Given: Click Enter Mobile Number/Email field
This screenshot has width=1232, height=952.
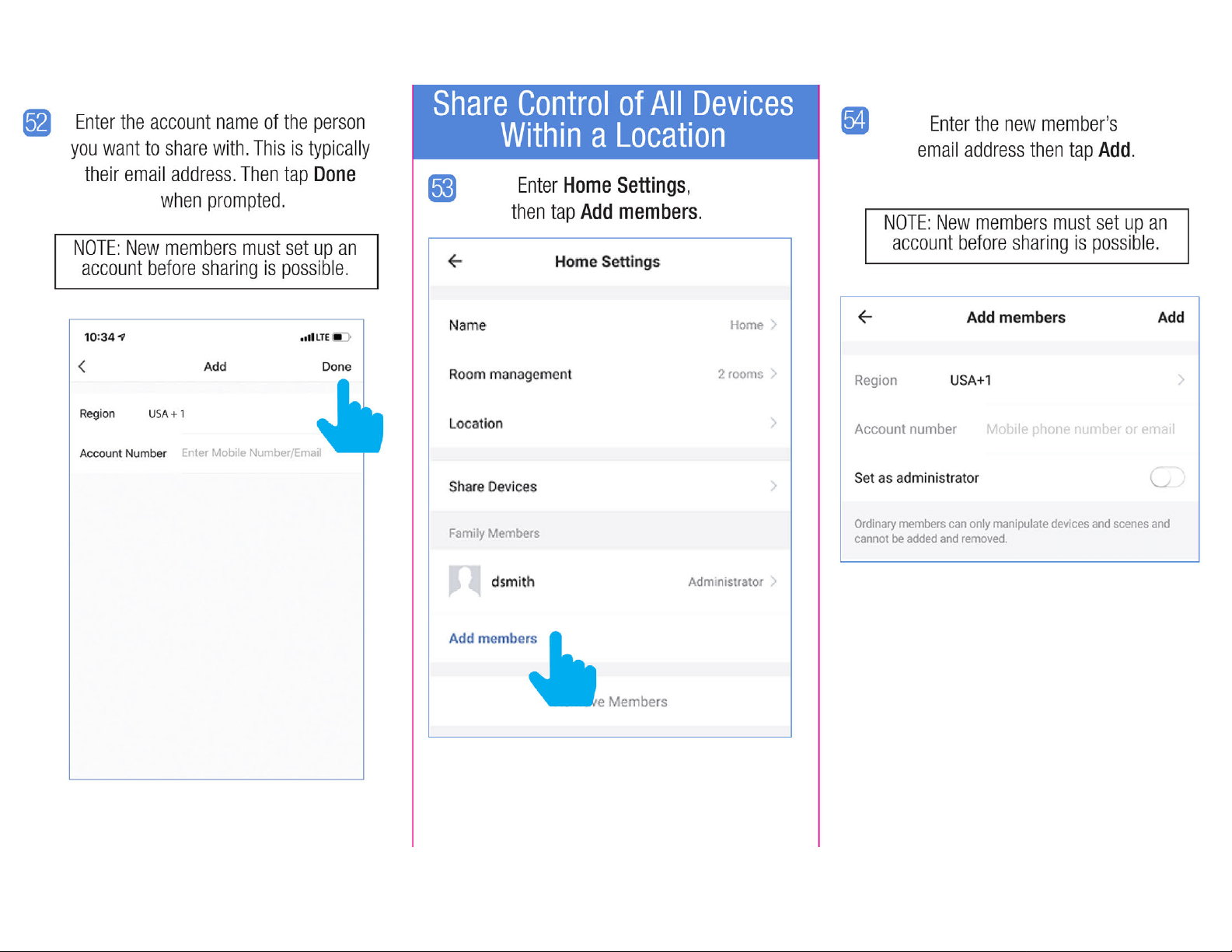Looking at the screenshot, I should click(x=251, y=453).
